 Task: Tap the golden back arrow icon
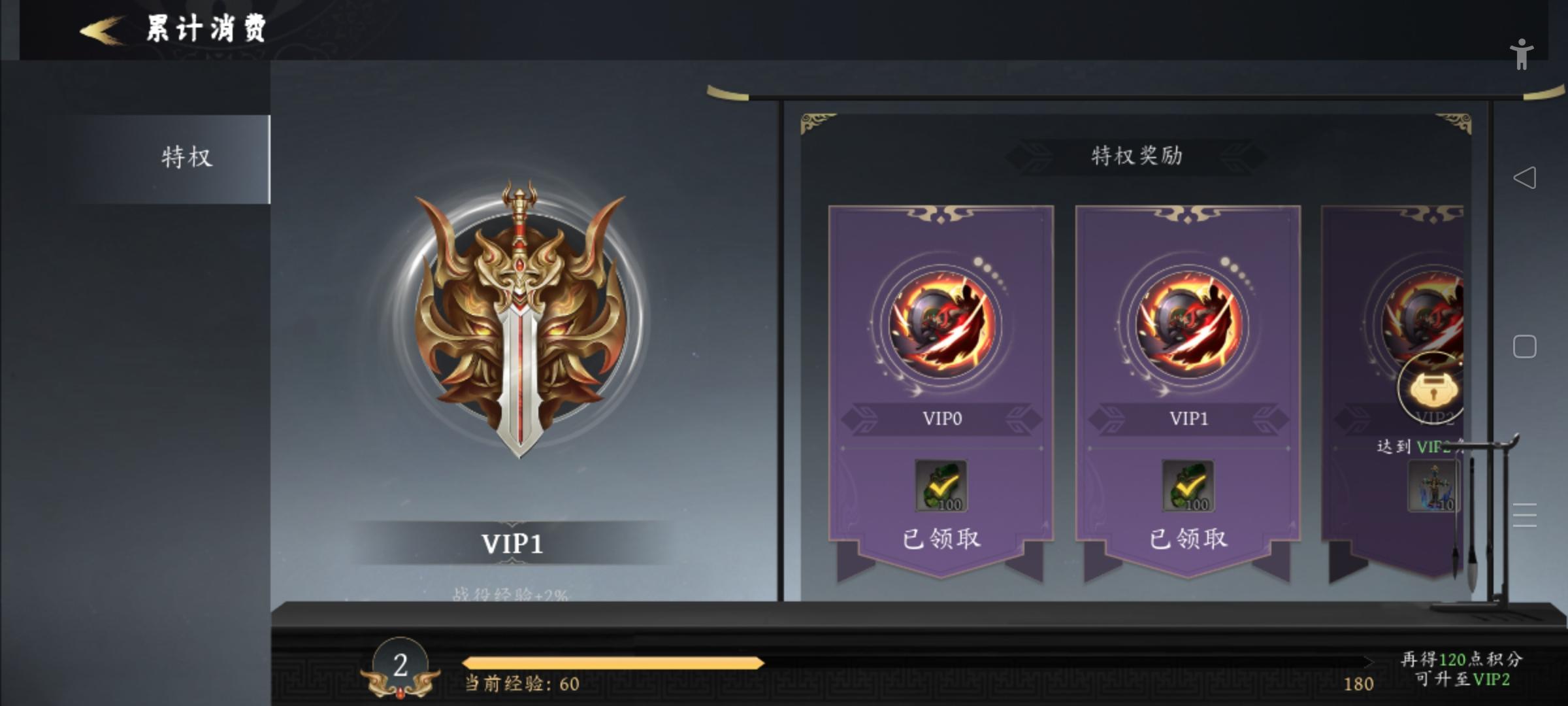tap(102, 29)
